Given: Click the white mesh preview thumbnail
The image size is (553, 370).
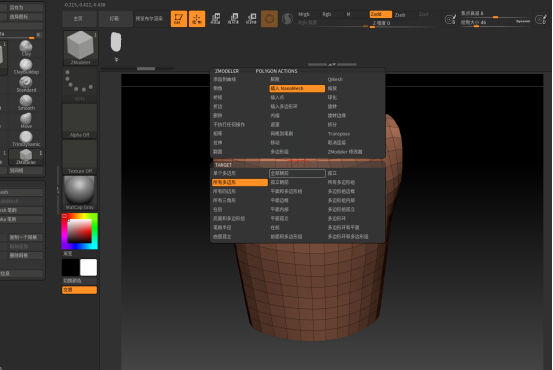Looking at the screenshot, I should click(116, 42).
